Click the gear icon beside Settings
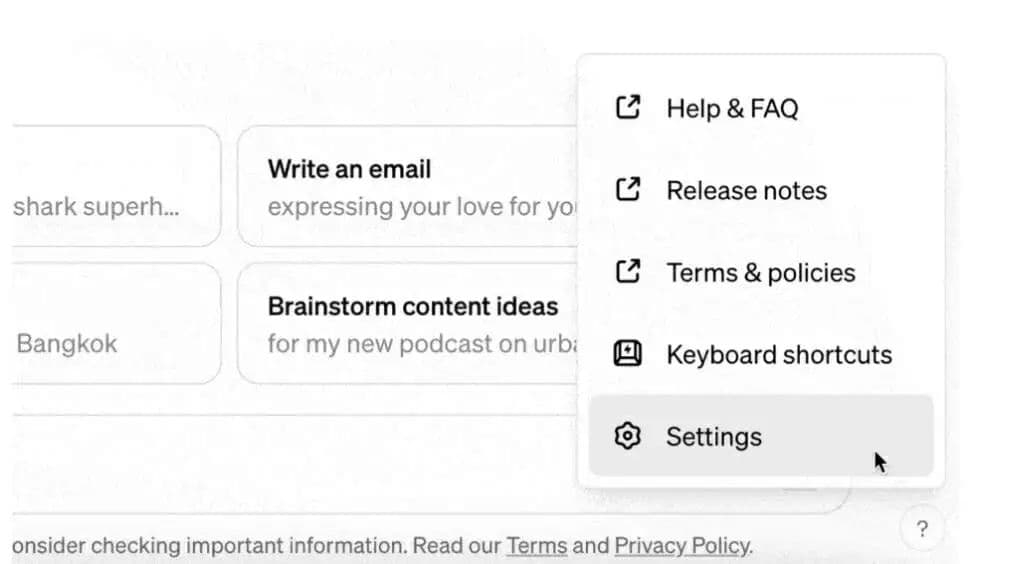 tap(627, 436)
